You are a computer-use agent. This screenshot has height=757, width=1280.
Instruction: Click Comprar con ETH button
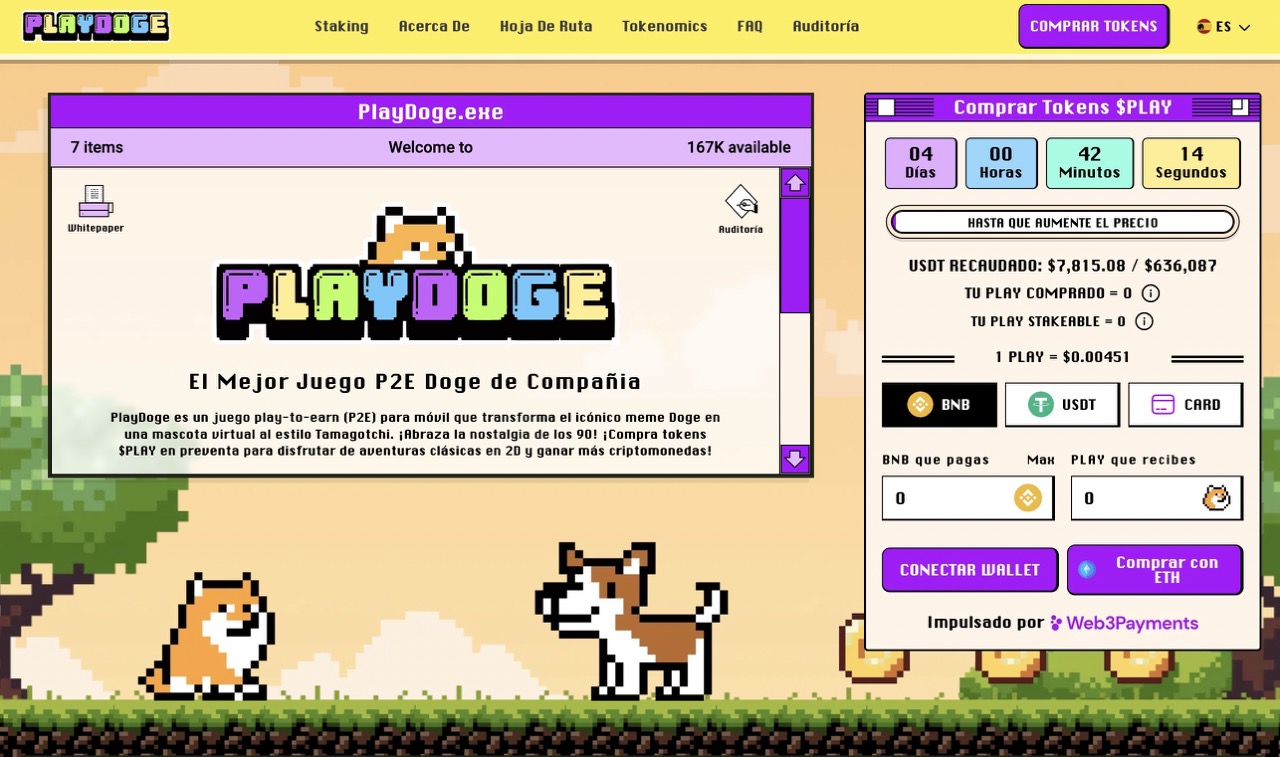1155,569
